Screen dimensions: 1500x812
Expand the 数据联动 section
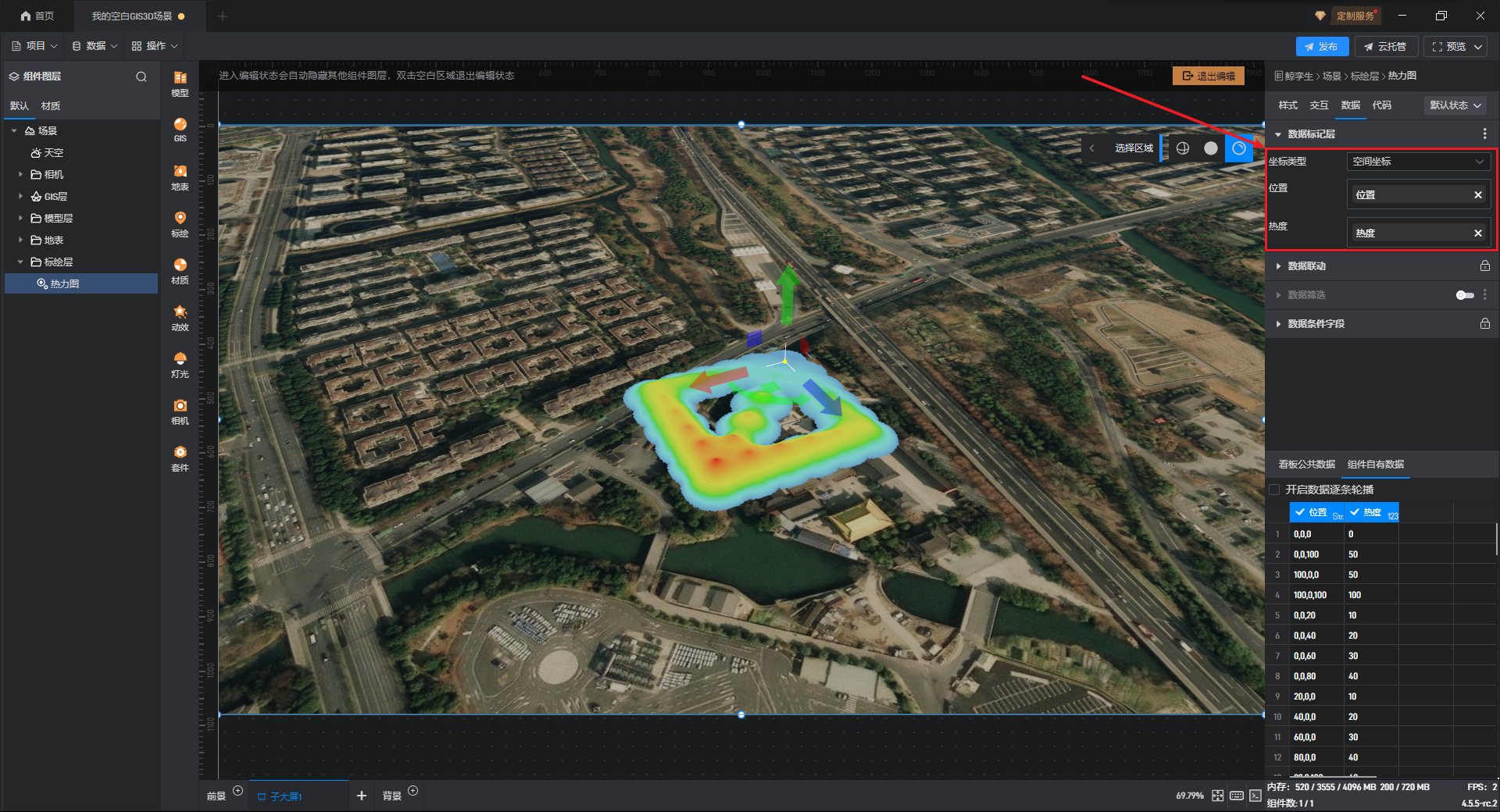coord(1278,266)
